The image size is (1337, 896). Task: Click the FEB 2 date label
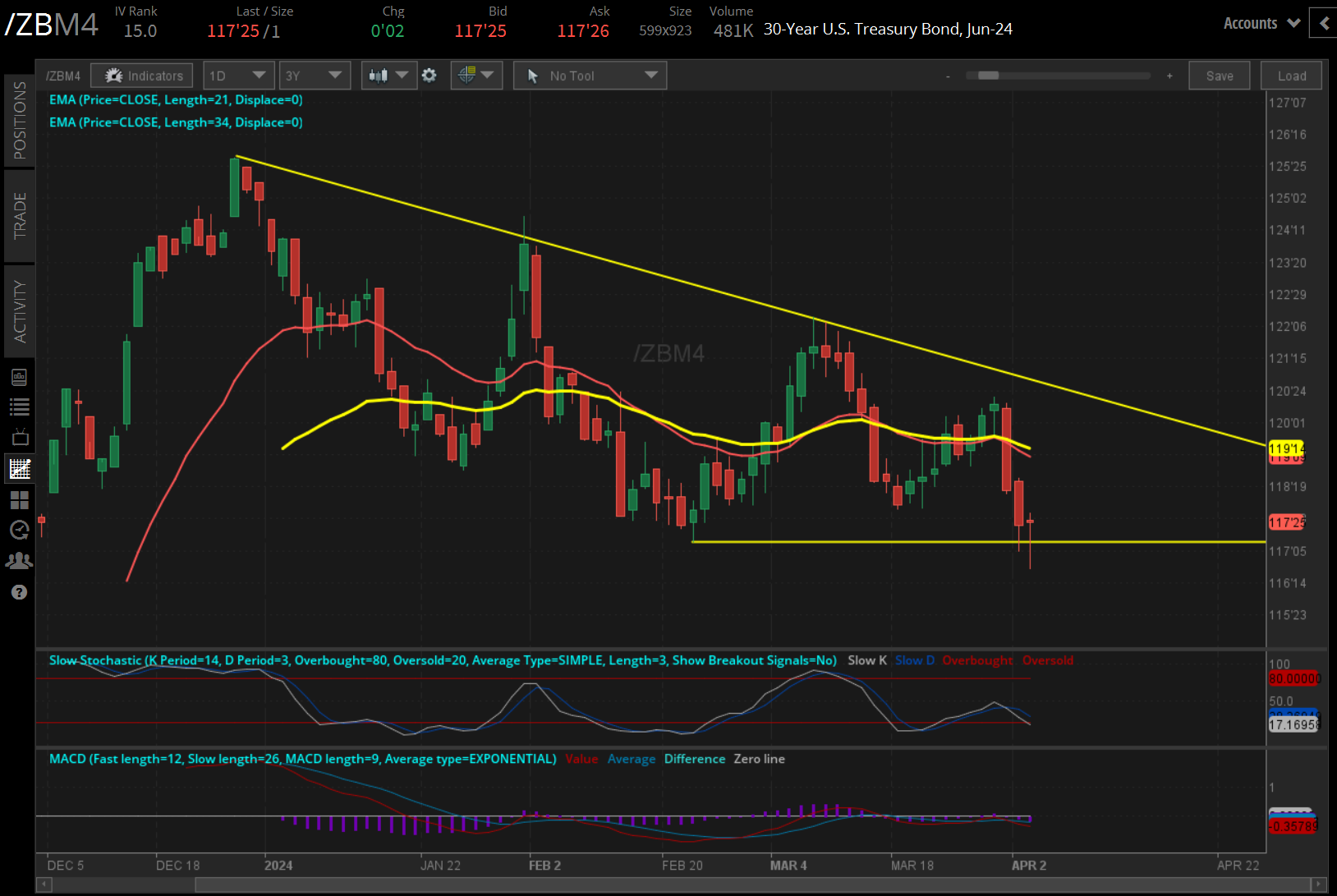544,866
